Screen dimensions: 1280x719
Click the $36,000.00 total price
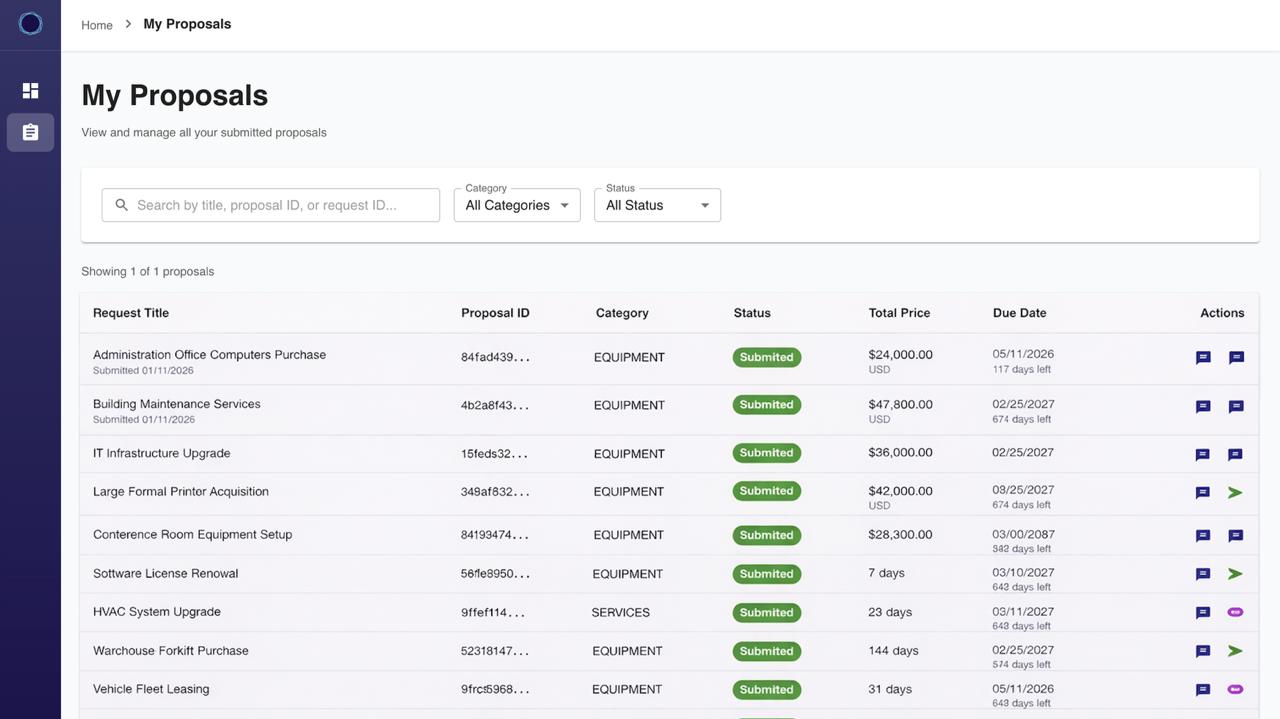tap(900, 453)
